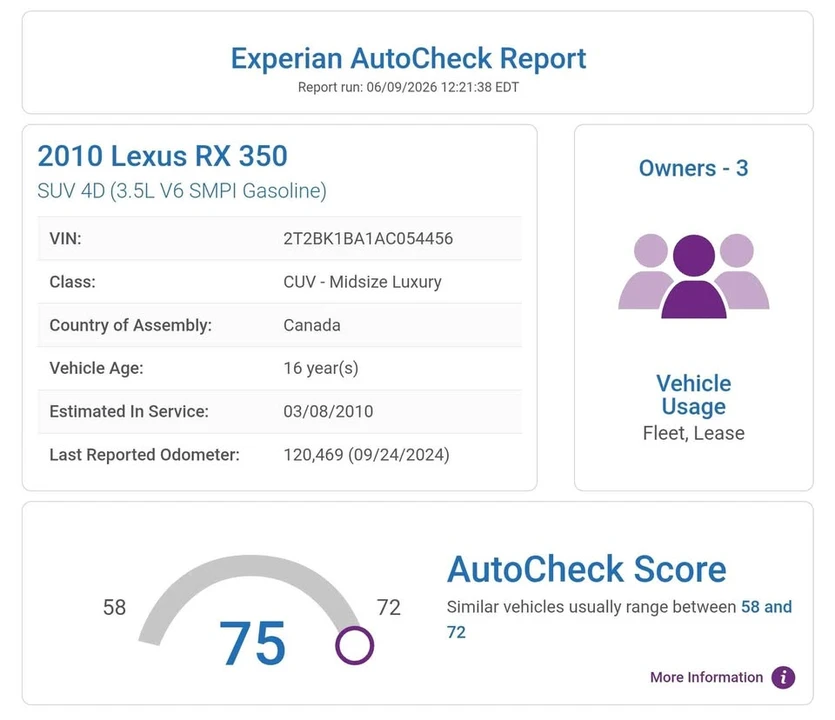
Task: Click the report run date 06/09/2026 line
Action: click(408, 87)
